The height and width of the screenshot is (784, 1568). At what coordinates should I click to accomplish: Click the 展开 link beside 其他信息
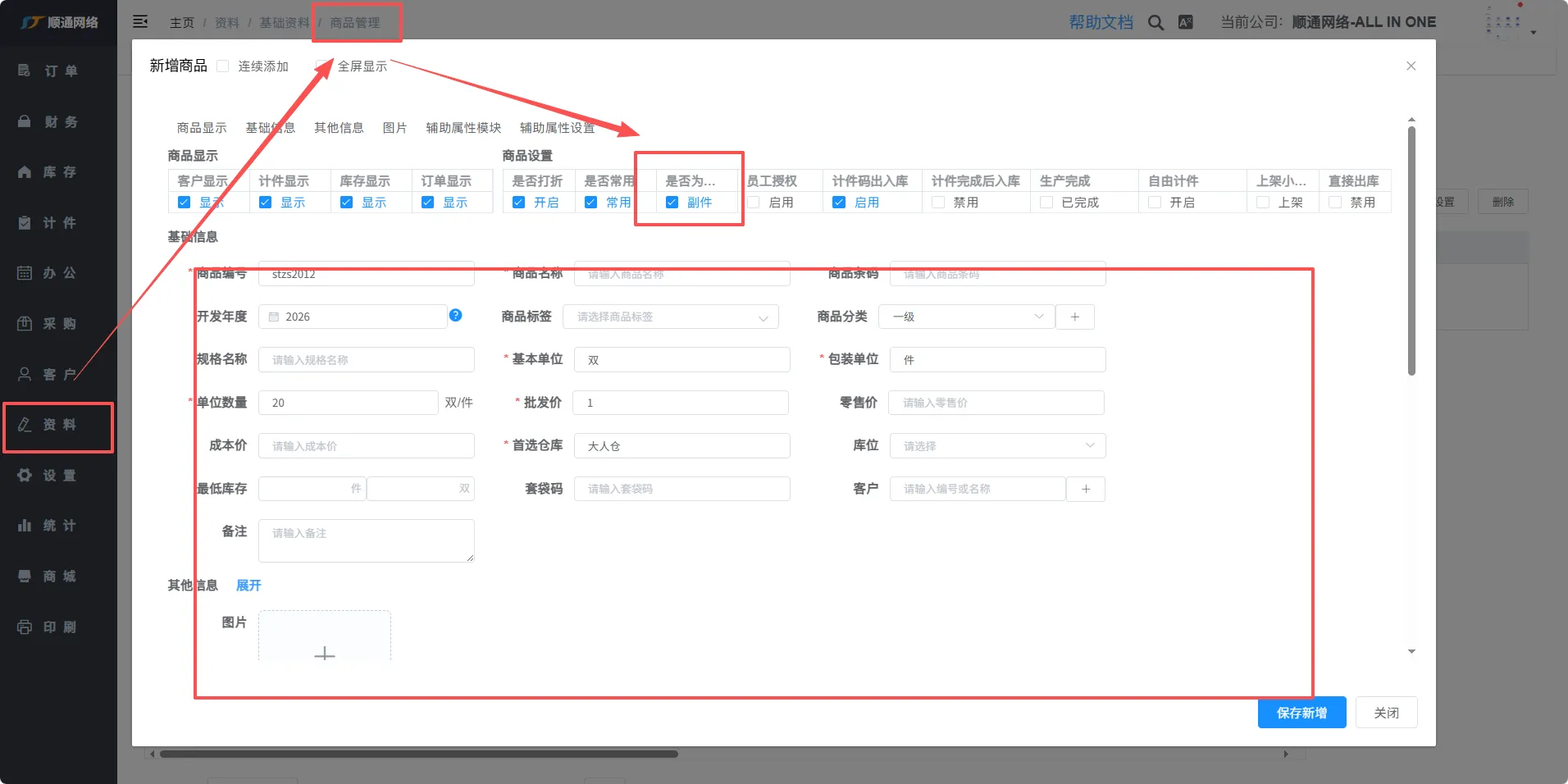click(x=248, y=586)
